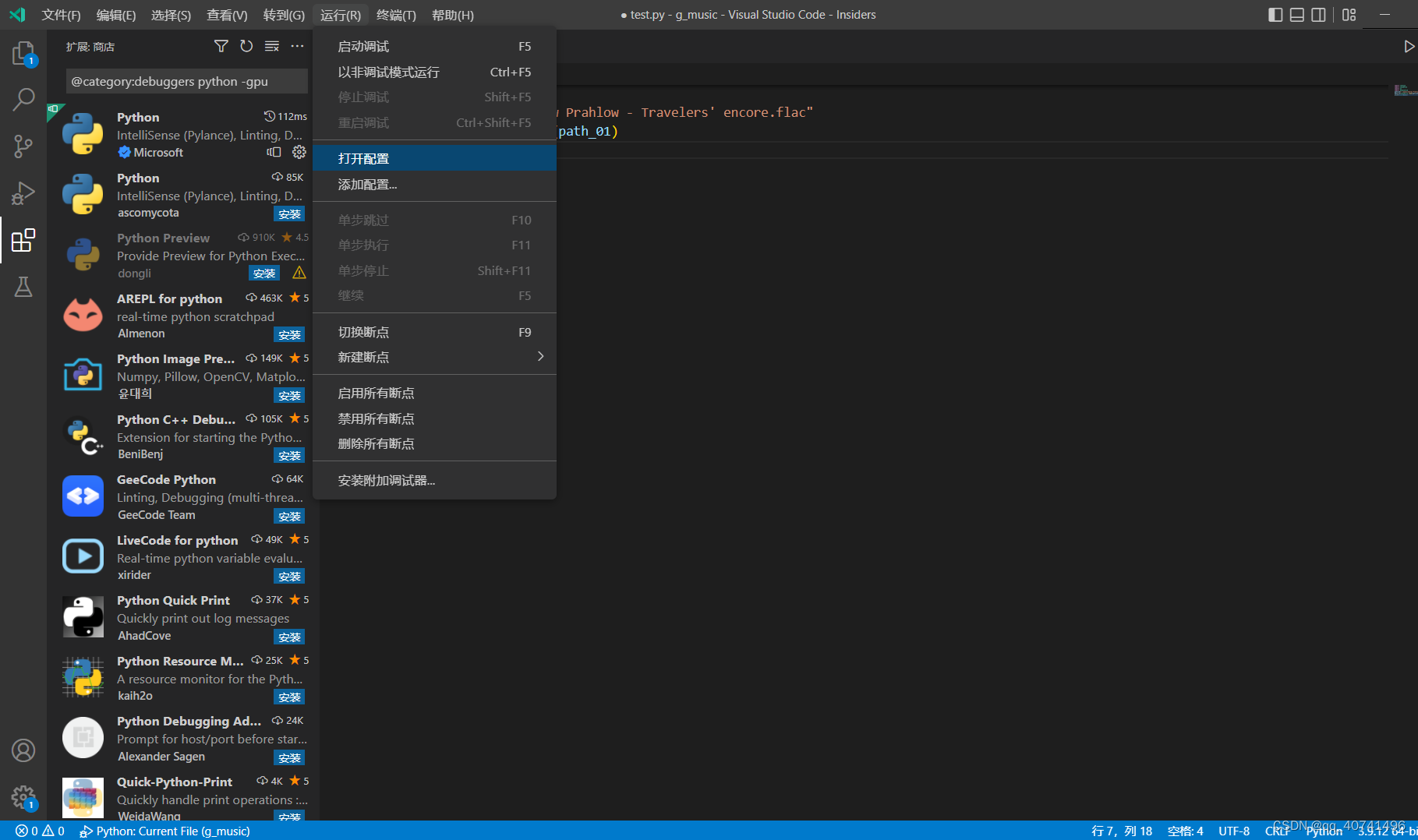Select 打开配置 from the Run menu
The image size is (1418, 840).
[363, 157]
